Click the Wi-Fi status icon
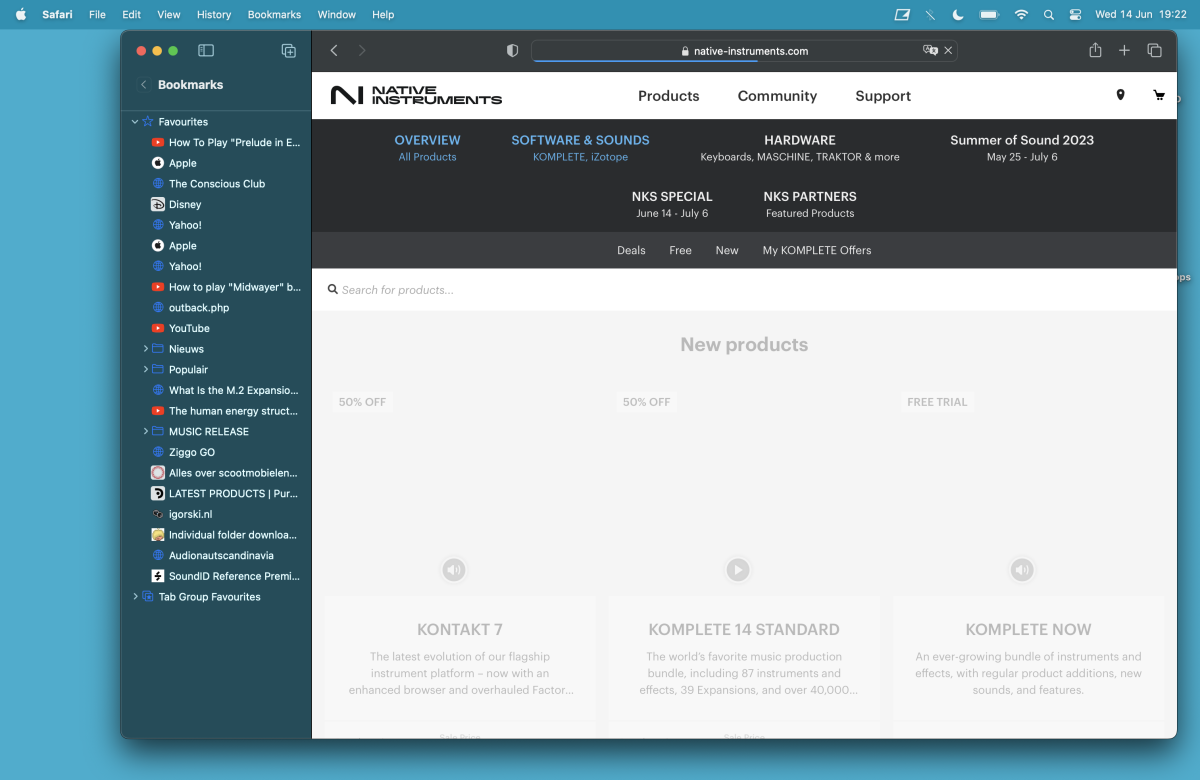Image resolution: width=1200 pixels, height=780 pixels. (x=1021, y=14)
